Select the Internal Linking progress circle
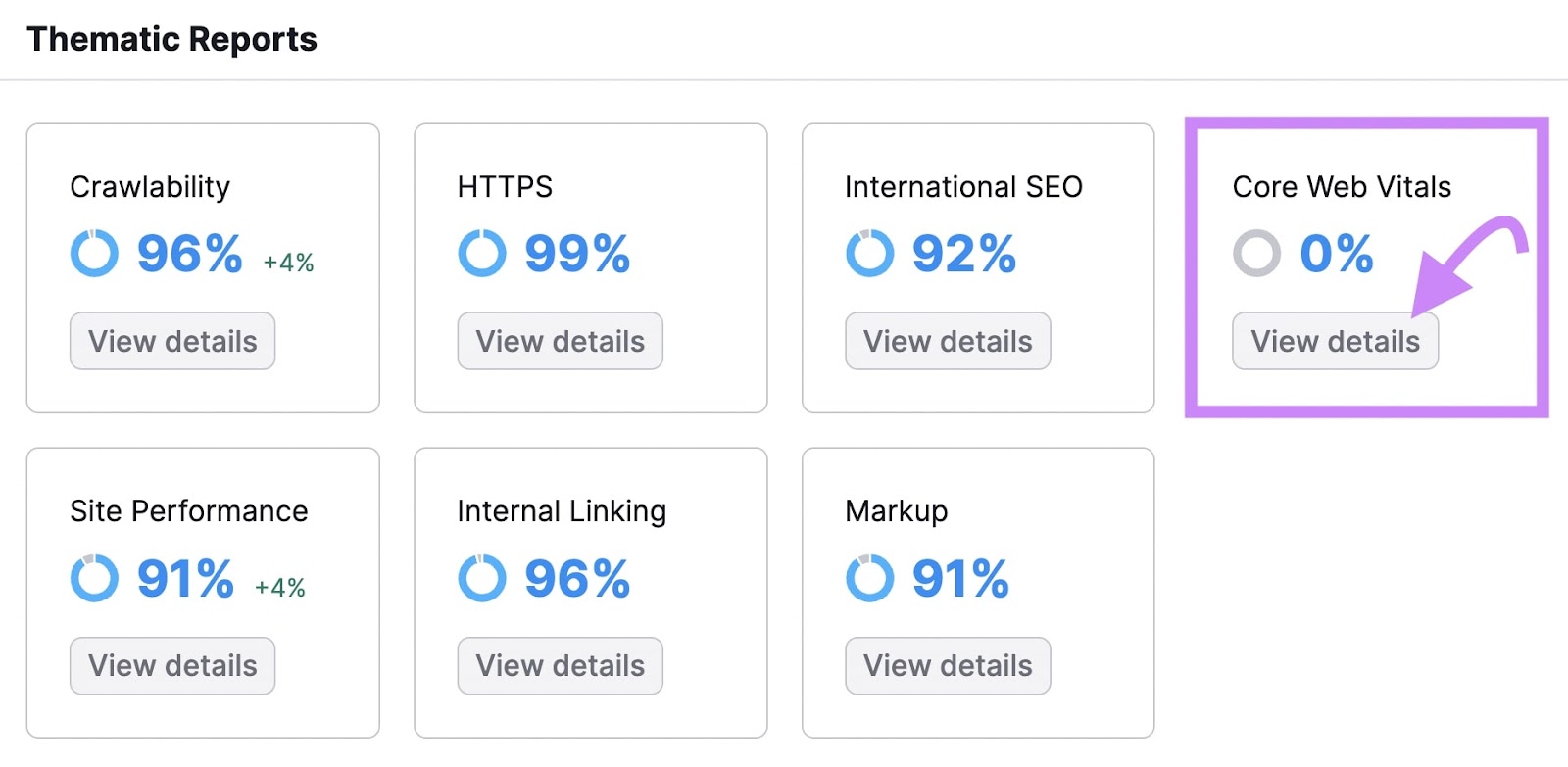Image resolution: width=1568 pixels, height=767 pixels. [x=481, y=578]
